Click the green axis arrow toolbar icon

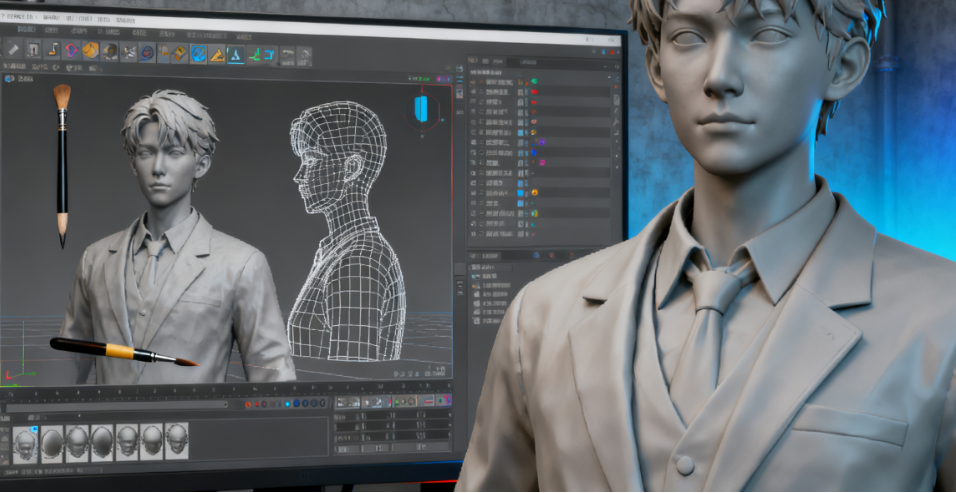tap(254, 55)
